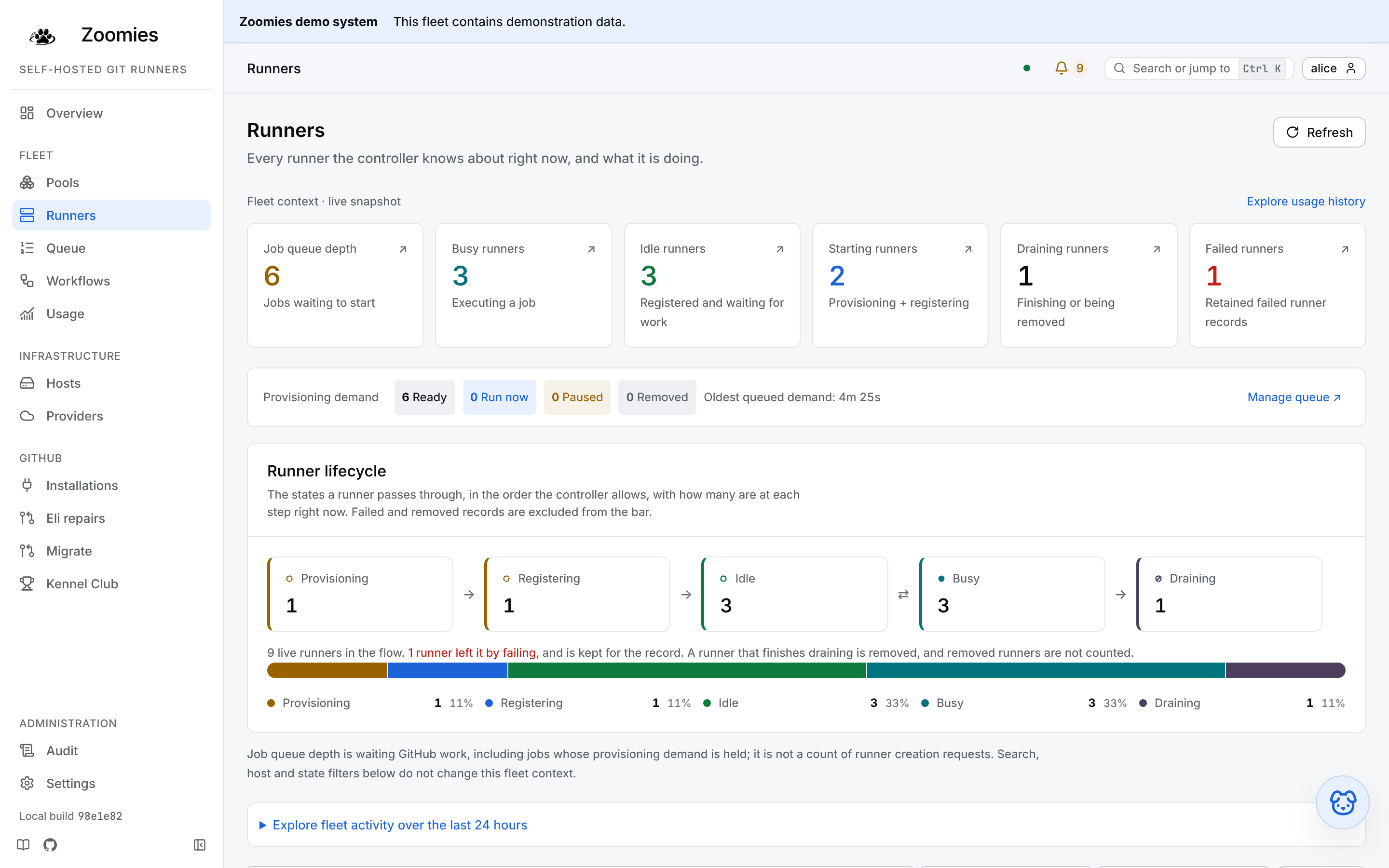
Task: Open the Busy runners card arrow icon
Action: pos(591,249)
